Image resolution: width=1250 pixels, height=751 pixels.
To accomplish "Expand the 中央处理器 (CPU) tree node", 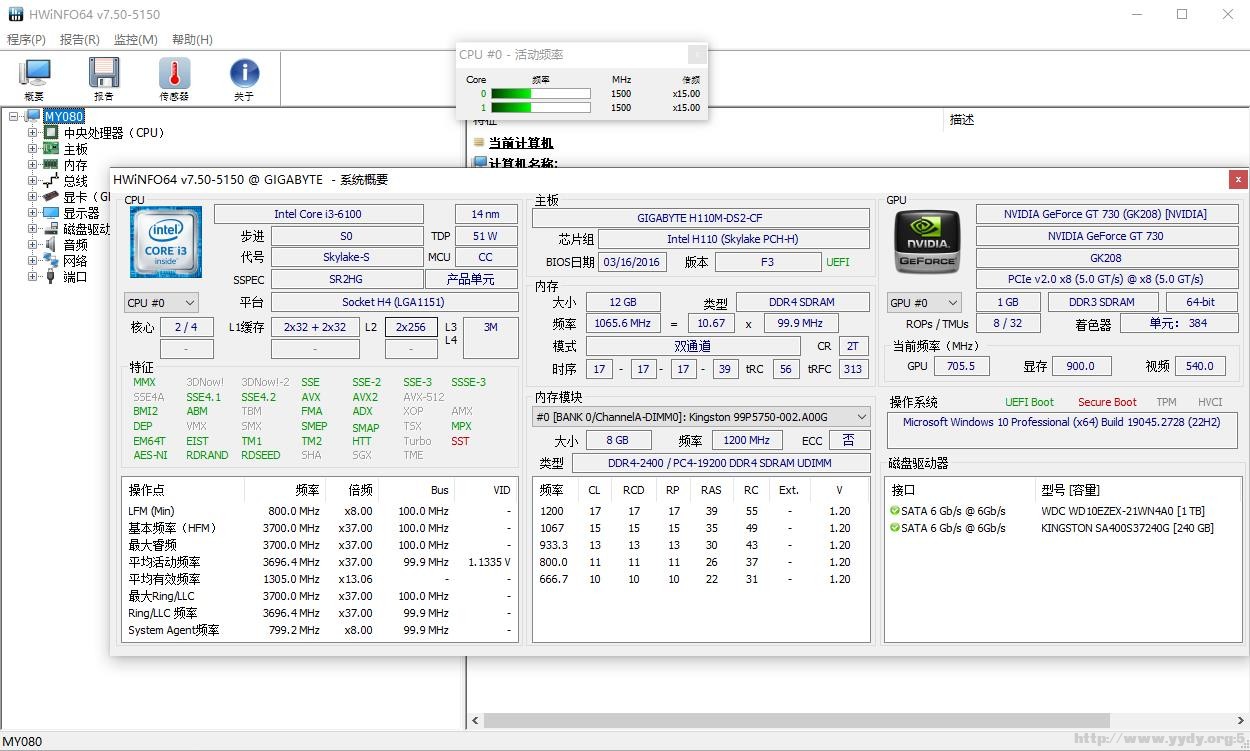I will point(33,132).
